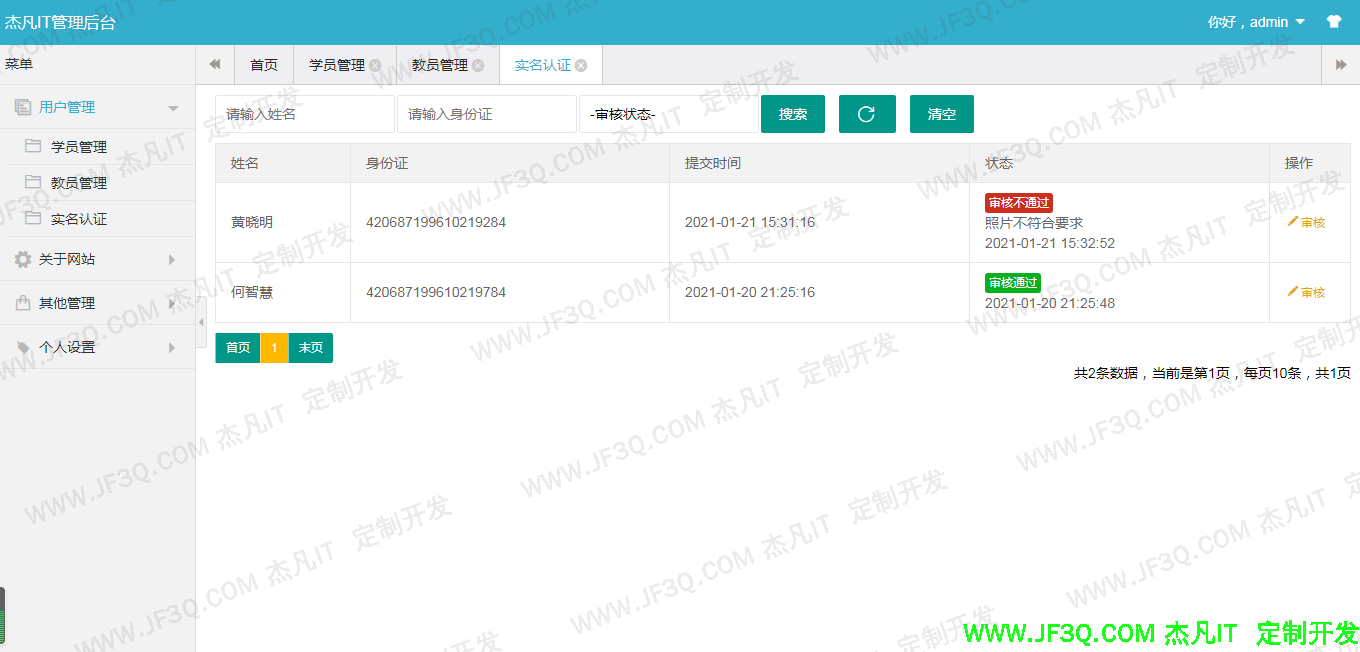Switch to the 首页 tab
This screenshot has width=1360, height=652.
click(264, 65)
